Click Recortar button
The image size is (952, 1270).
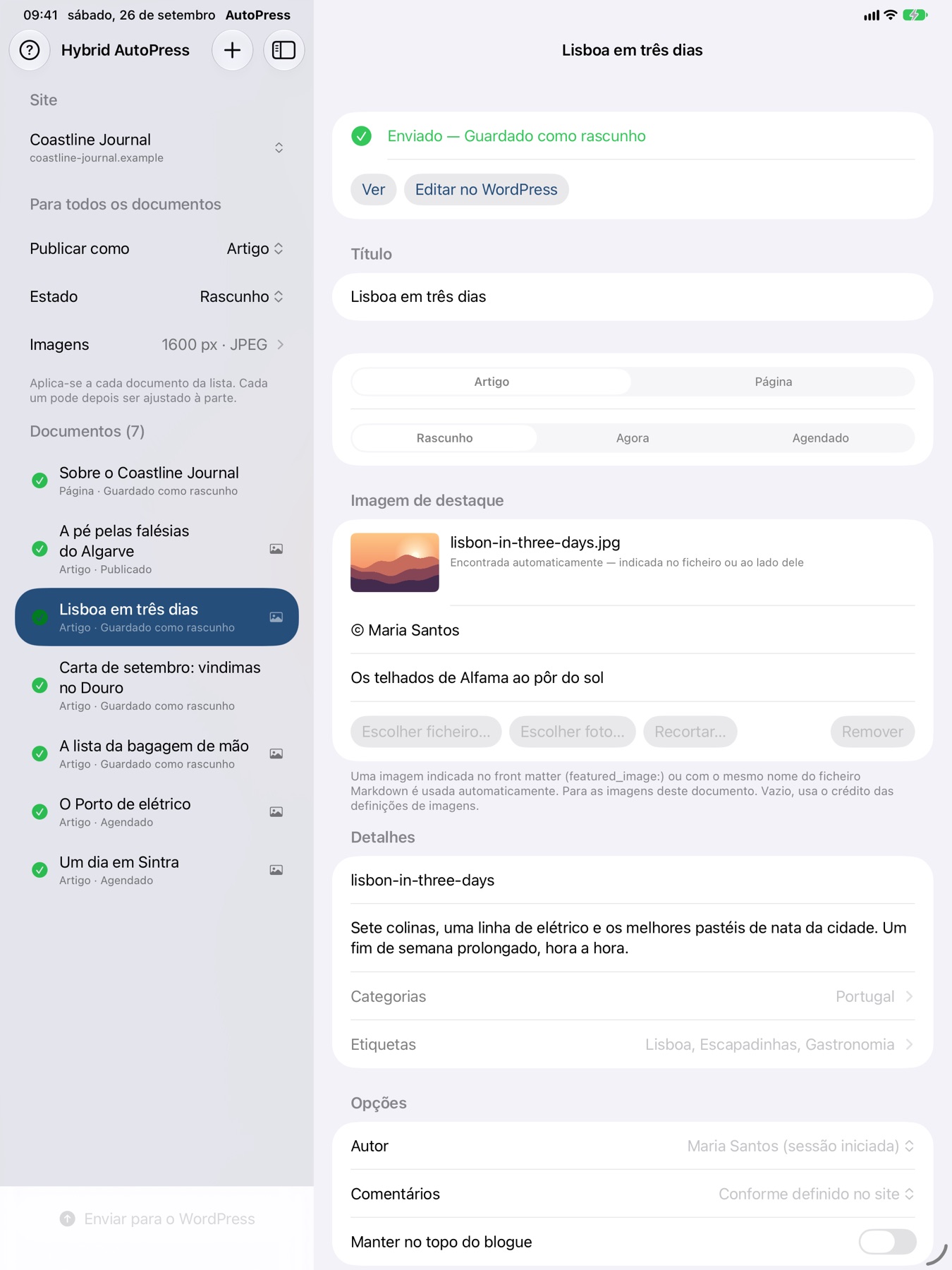point(690,732)
